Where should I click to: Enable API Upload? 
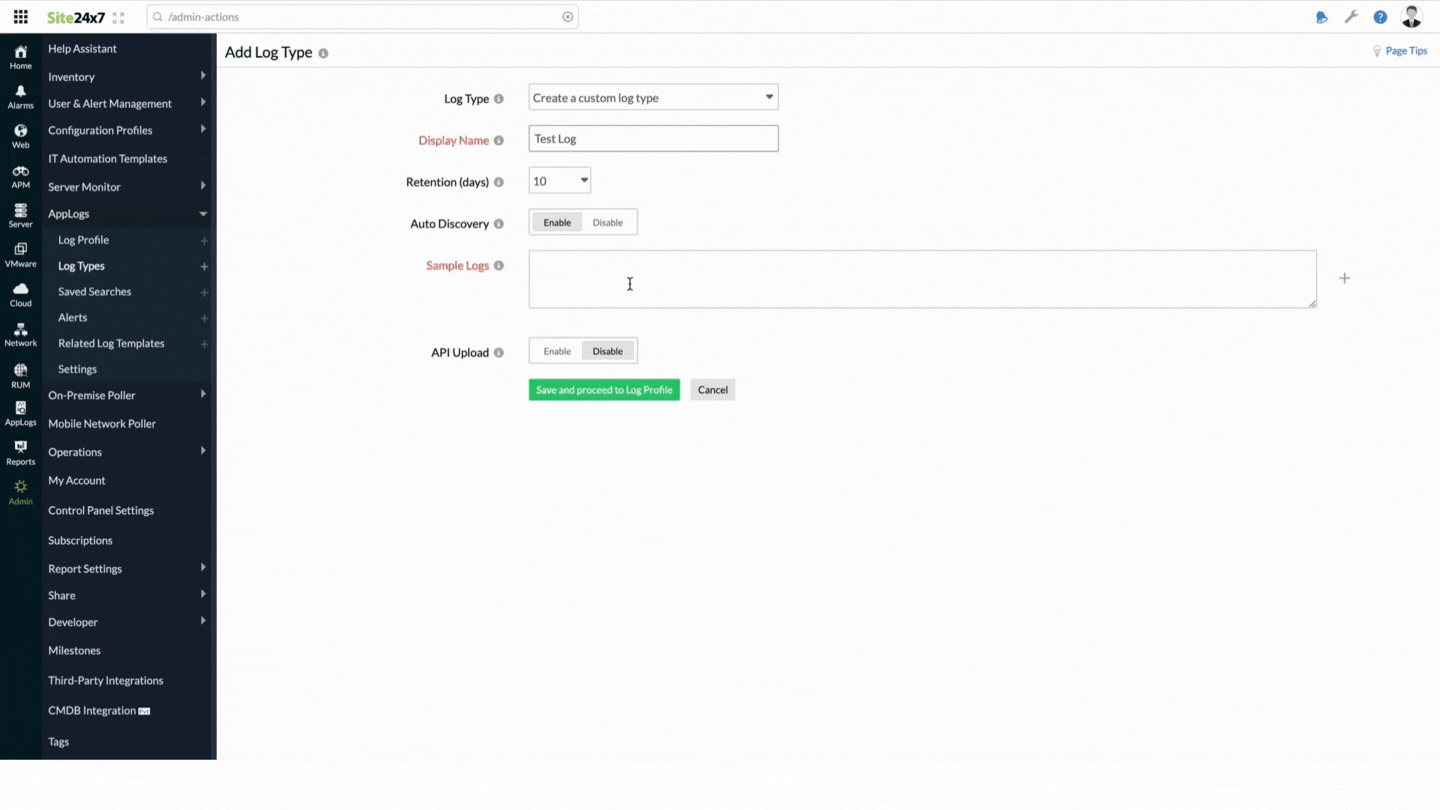point(557,351)
